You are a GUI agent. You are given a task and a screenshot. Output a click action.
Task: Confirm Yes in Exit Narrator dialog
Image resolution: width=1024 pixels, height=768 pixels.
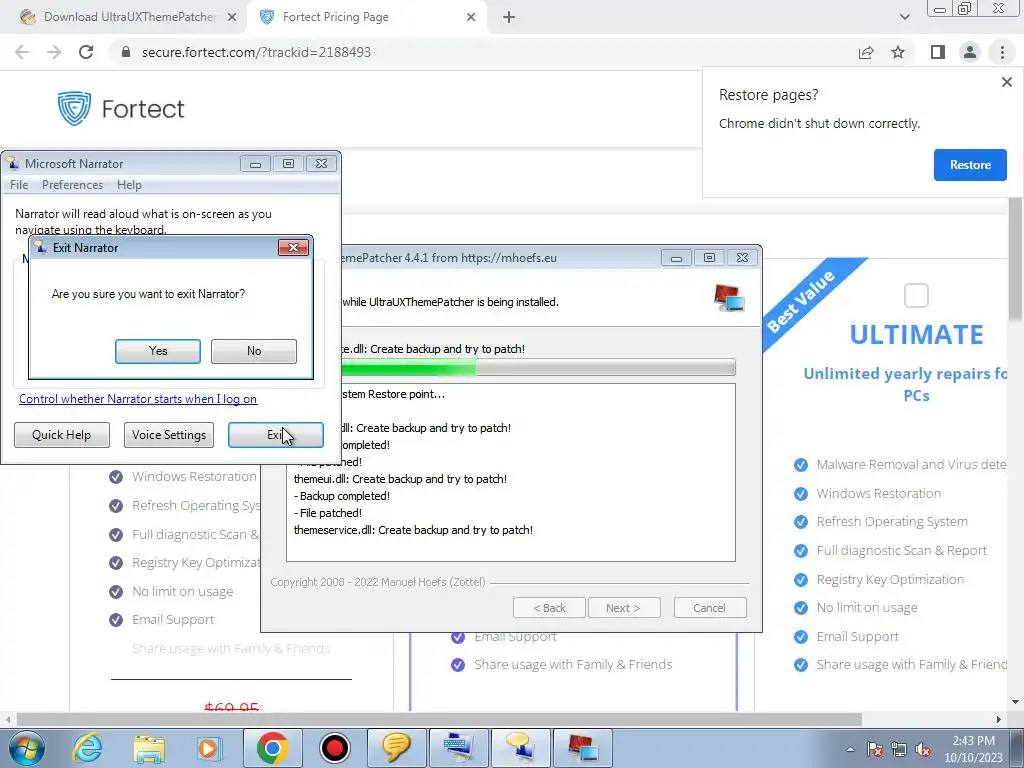click(157, 351)
